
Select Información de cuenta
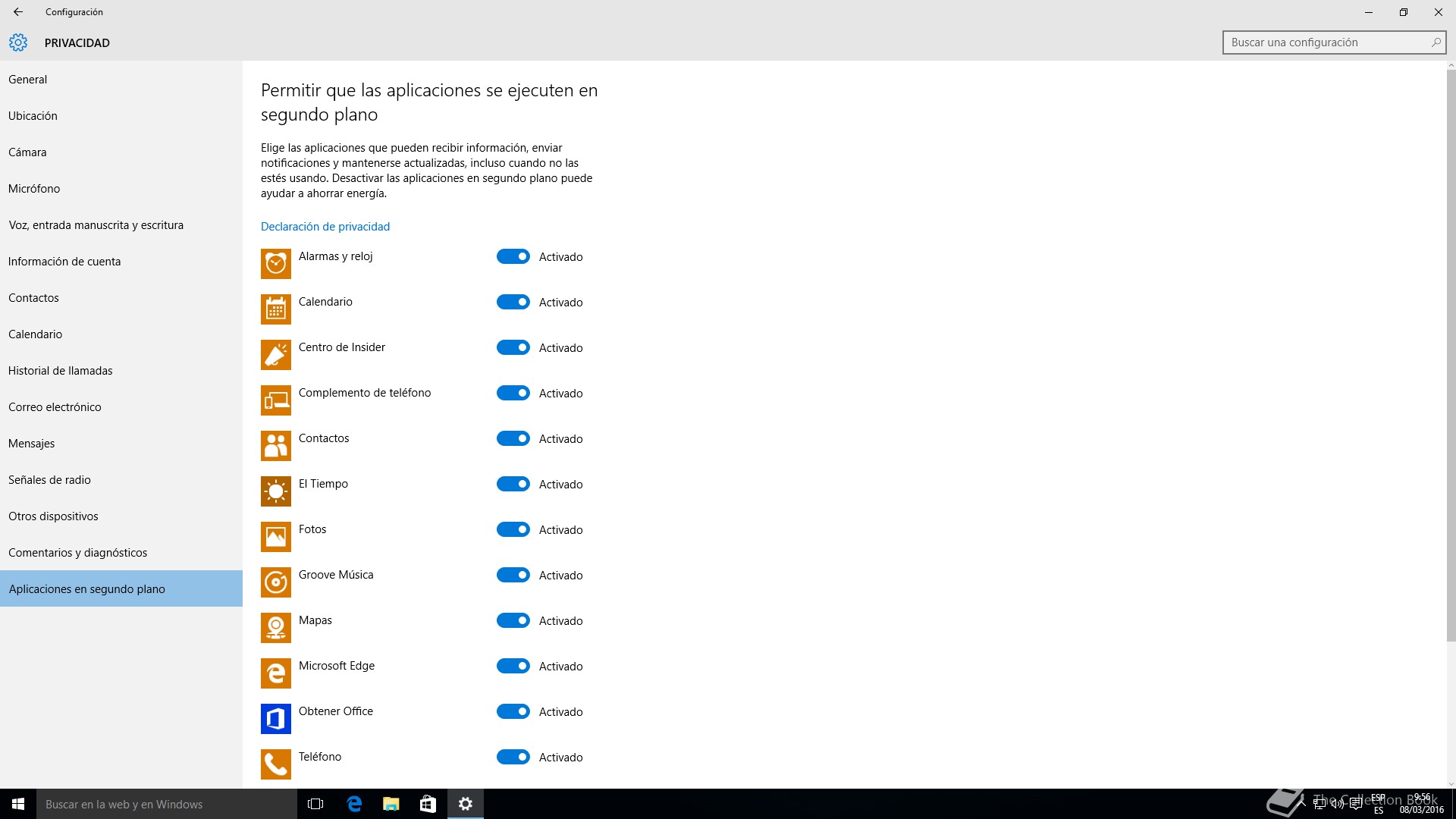click(x=121, y=262)
